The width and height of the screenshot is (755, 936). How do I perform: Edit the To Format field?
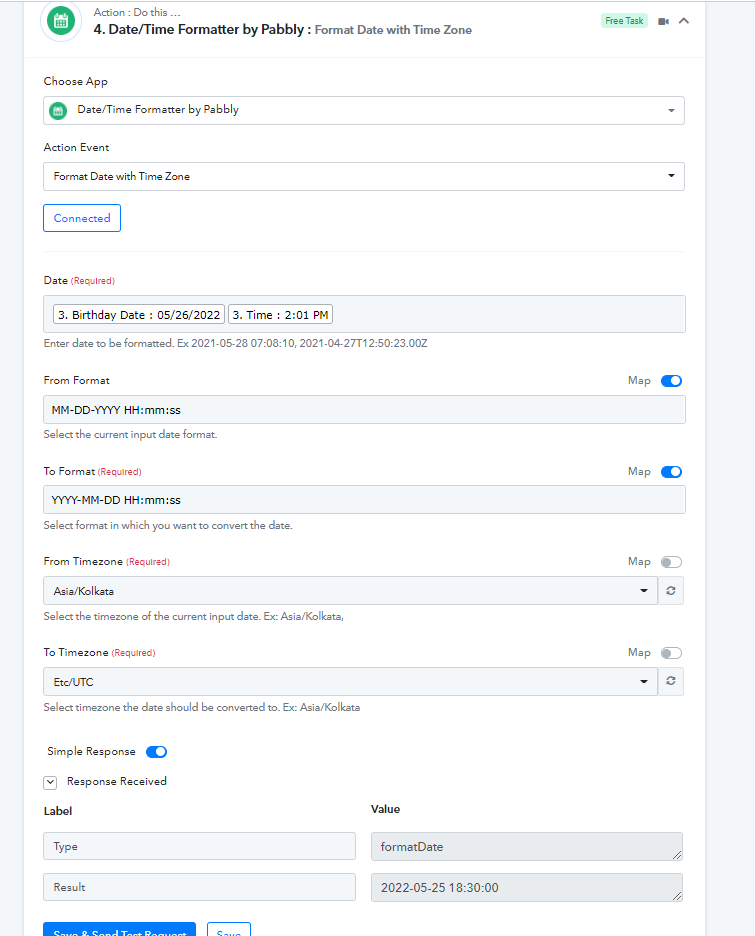364,500
